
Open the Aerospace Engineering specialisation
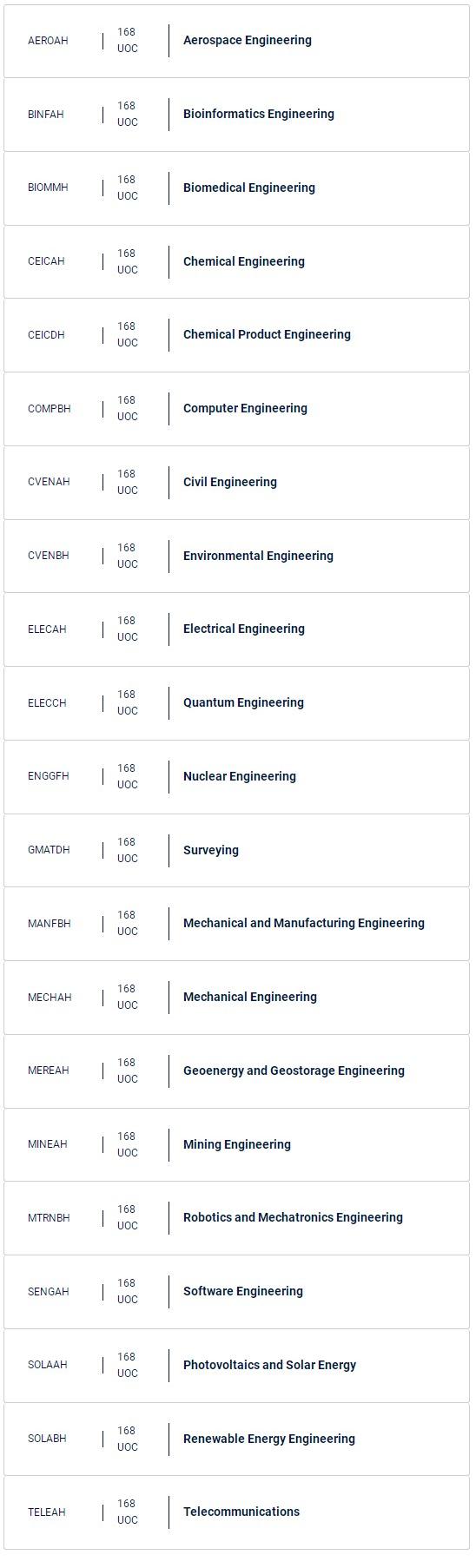tap(236, 41)
